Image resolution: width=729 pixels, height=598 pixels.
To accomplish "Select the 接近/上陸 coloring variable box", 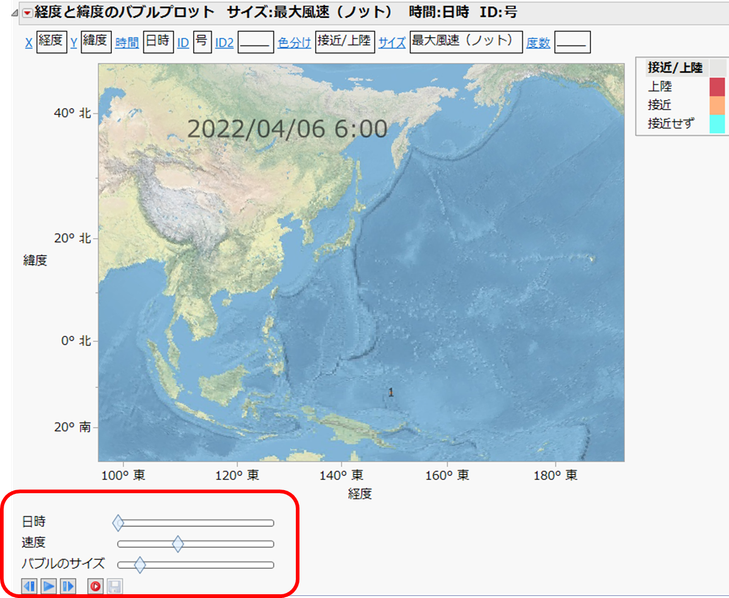I will pos(345,42).
